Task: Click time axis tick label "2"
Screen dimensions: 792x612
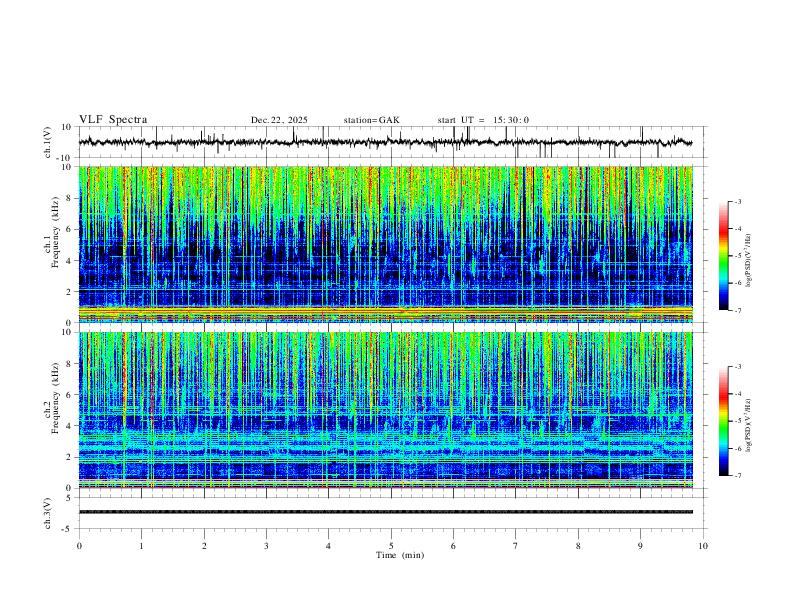Action: pos(204,546)
